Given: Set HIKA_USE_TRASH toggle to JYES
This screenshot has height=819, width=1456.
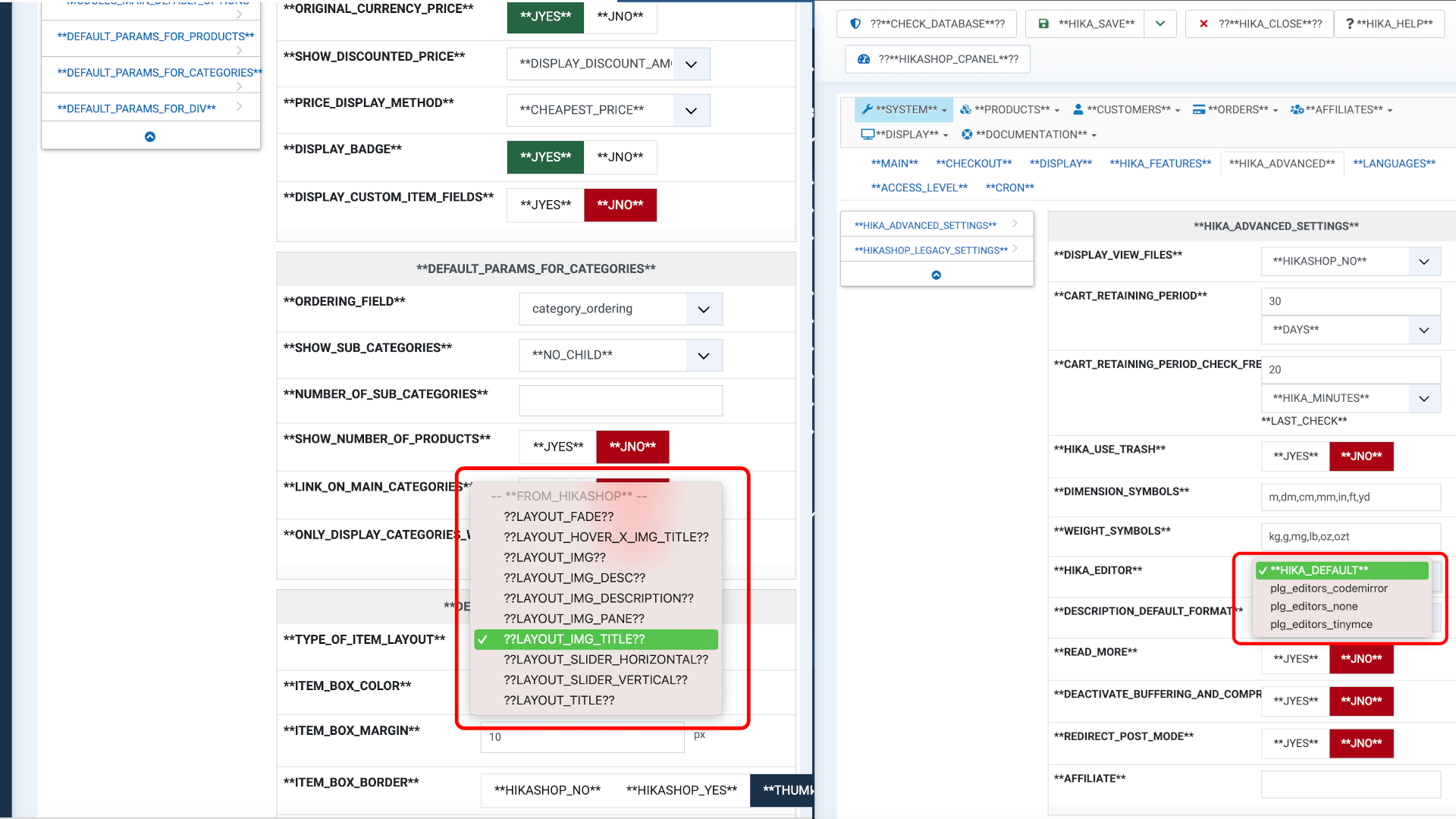Looking at the screenshot, I should (x=1295, y=457).
